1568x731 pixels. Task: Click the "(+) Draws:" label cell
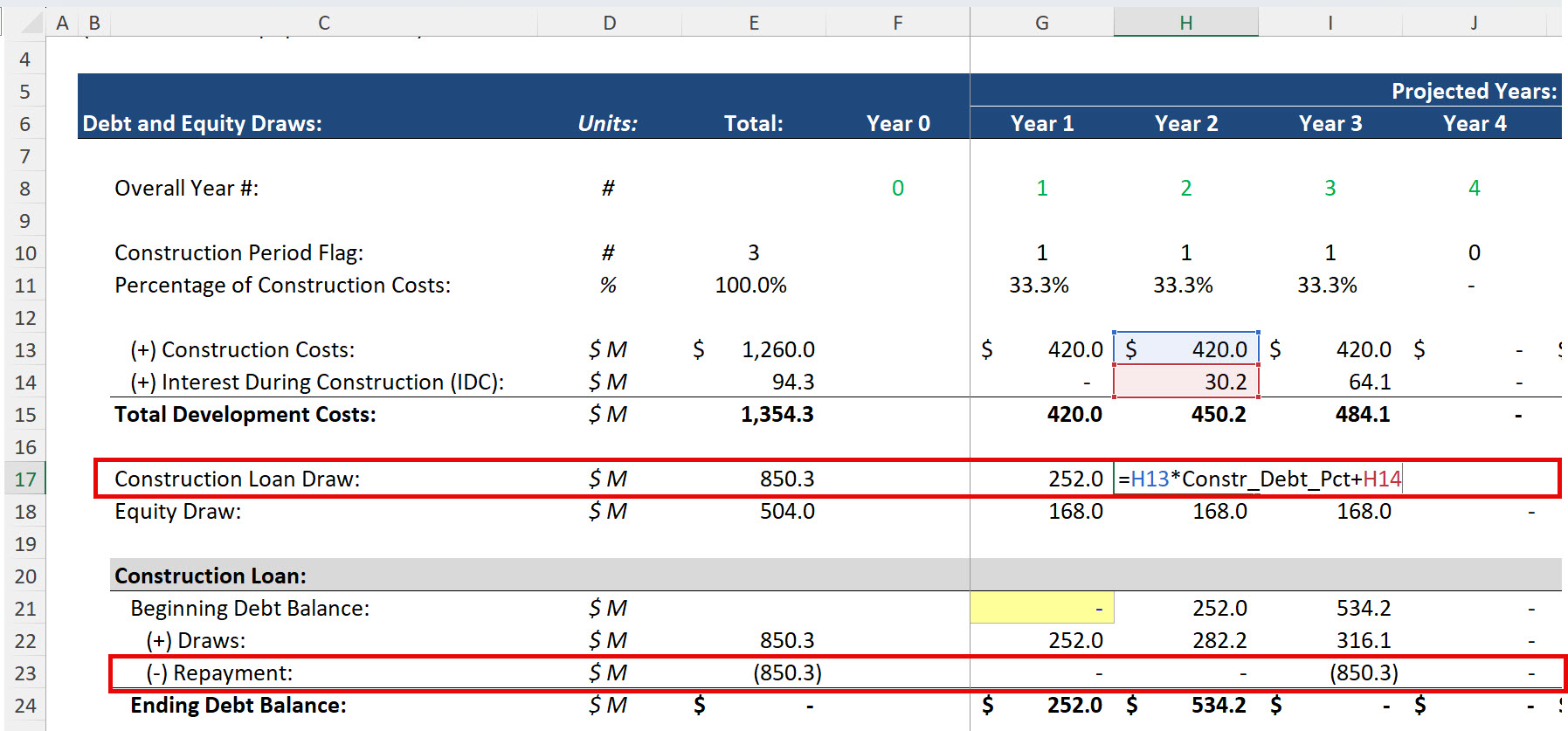(196, 640)
